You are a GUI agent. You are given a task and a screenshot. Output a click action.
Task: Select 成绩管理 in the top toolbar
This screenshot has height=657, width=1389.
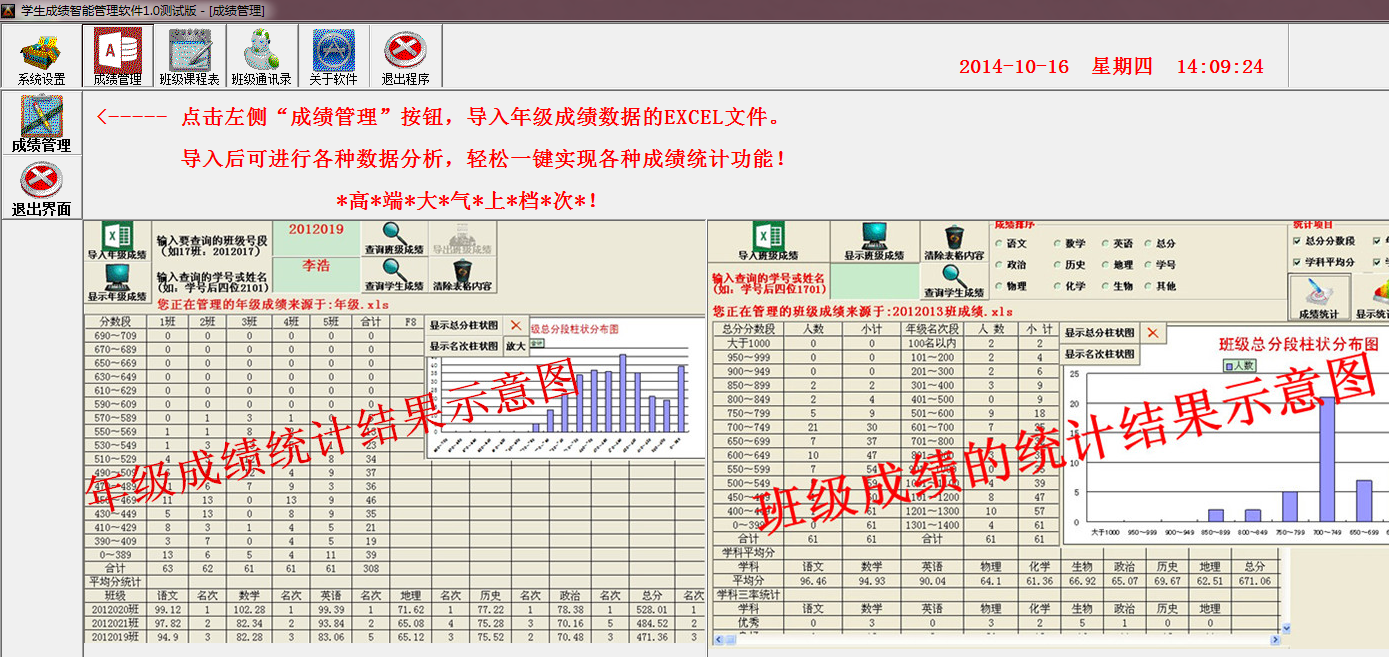click(x=117, y=57)
